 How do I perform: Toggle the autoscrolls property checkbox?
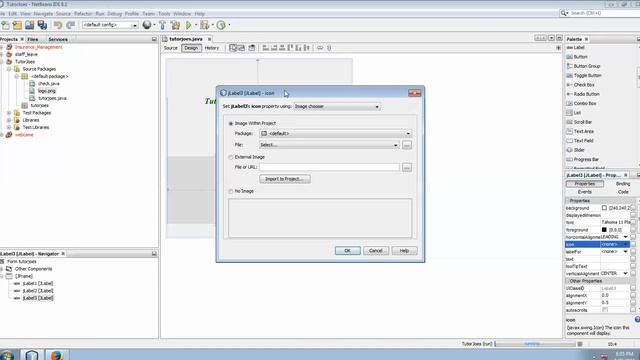[605, 310]
